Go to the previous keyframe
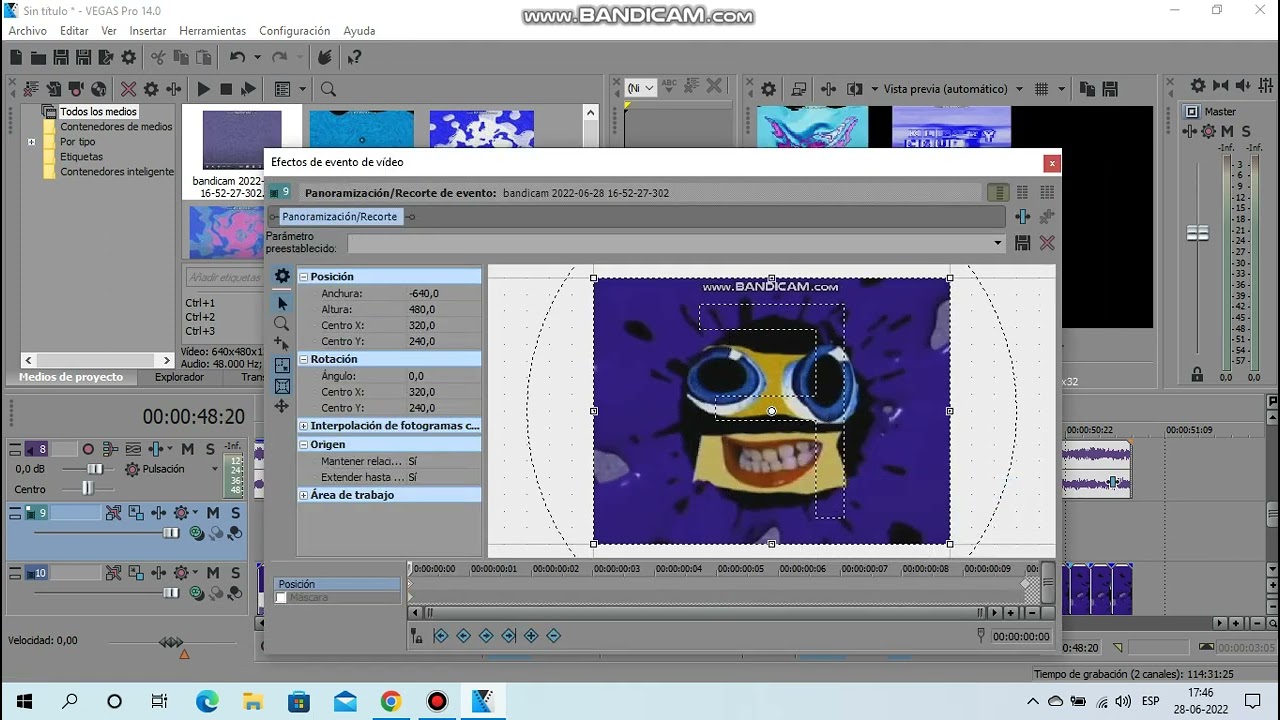This screenshot has height=720, width=1280. pyautogui.click(x=463, y=636)
